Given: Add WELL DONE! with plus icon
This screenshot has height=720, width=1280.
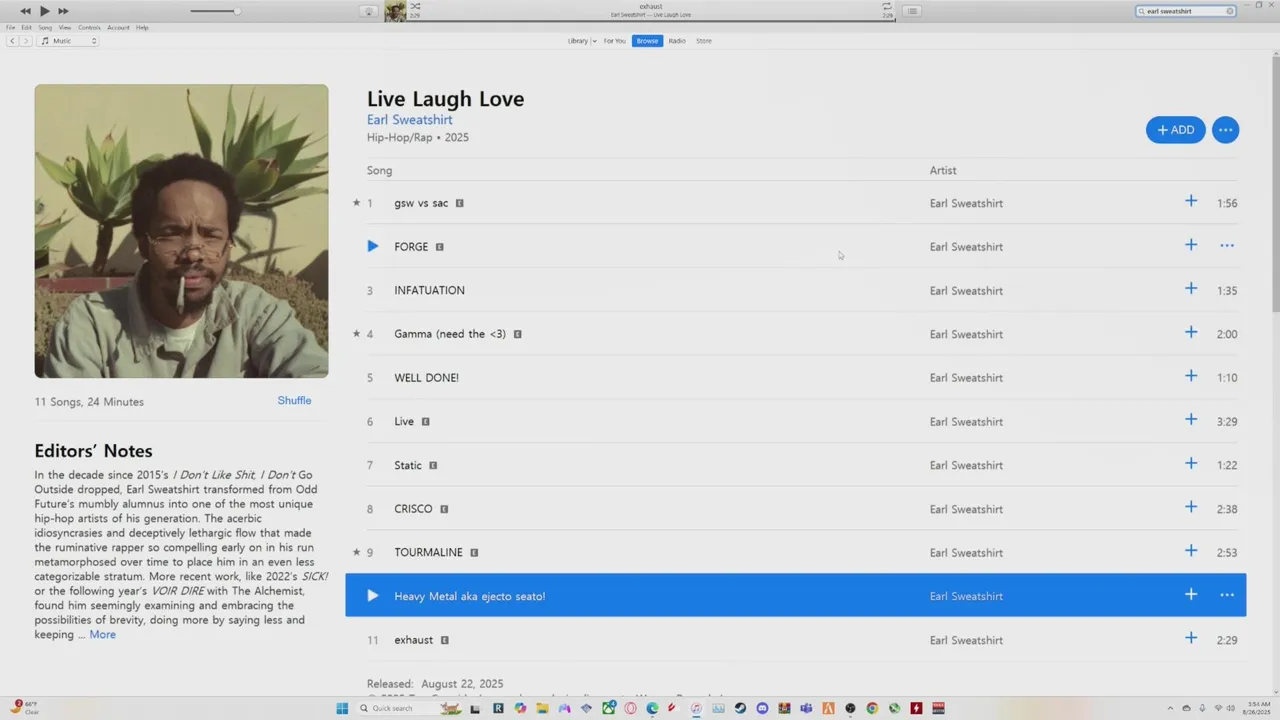Looking at the screenshot, I should pos(1191,377).
